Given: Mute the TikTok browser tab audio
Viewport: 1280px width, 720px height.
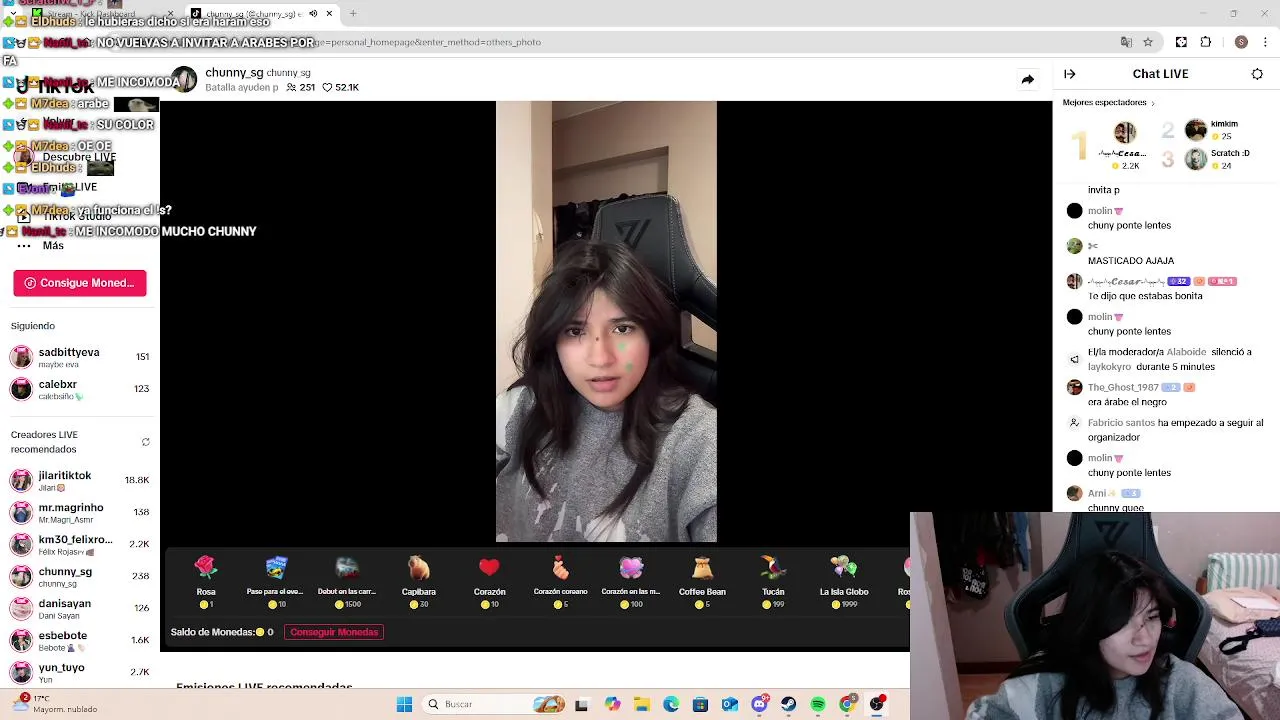Looking at the screenshot, I should click(313, 13).
